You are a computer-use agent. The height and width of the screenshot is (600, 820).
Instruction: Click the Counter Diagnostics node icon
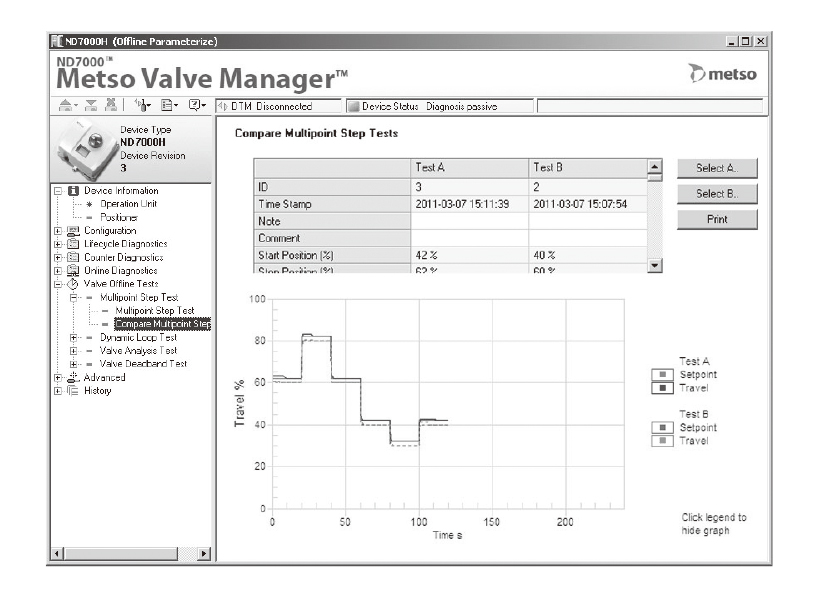coord(73,257)
